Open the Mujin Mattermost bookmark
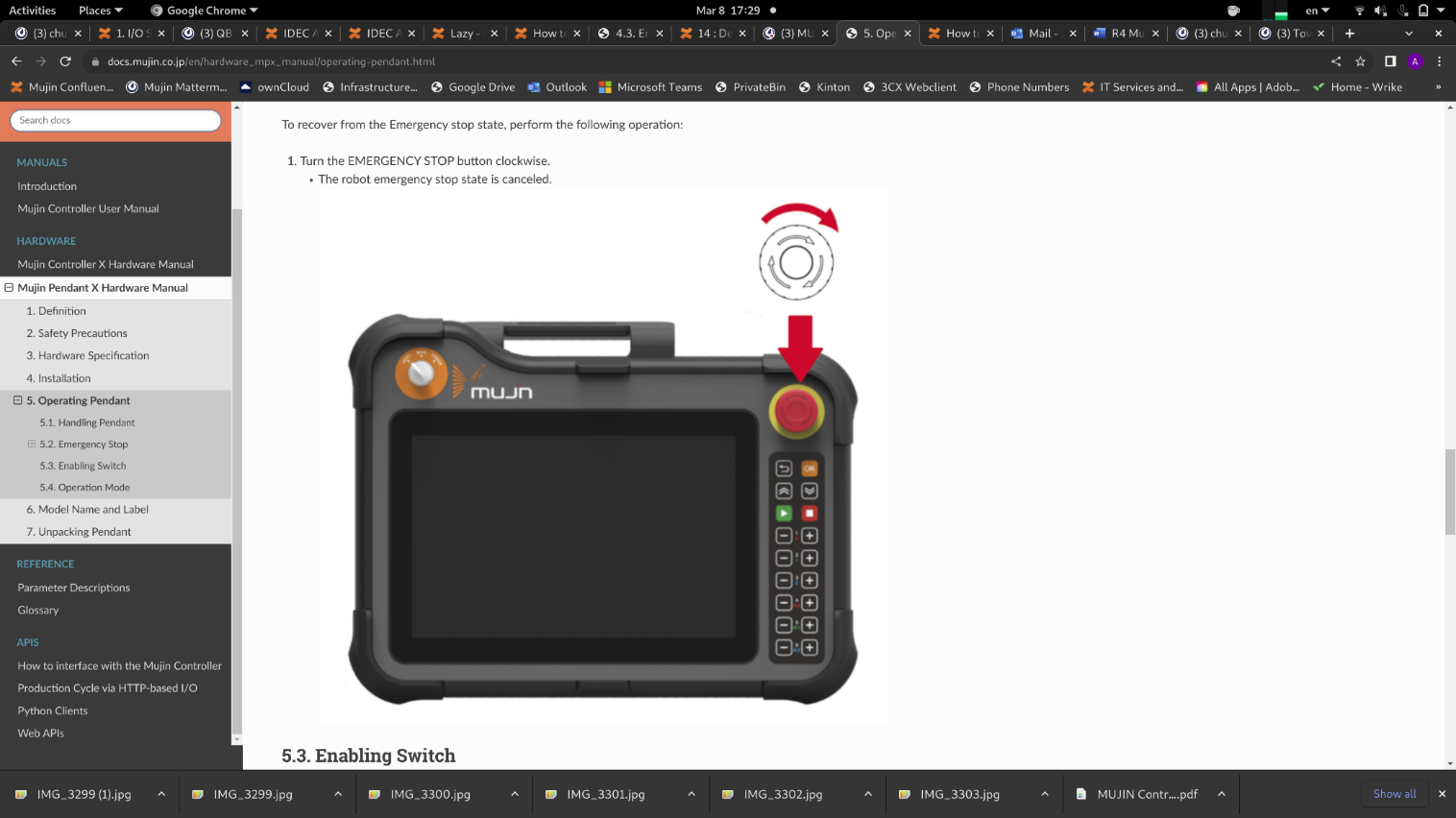 [176, 87]
